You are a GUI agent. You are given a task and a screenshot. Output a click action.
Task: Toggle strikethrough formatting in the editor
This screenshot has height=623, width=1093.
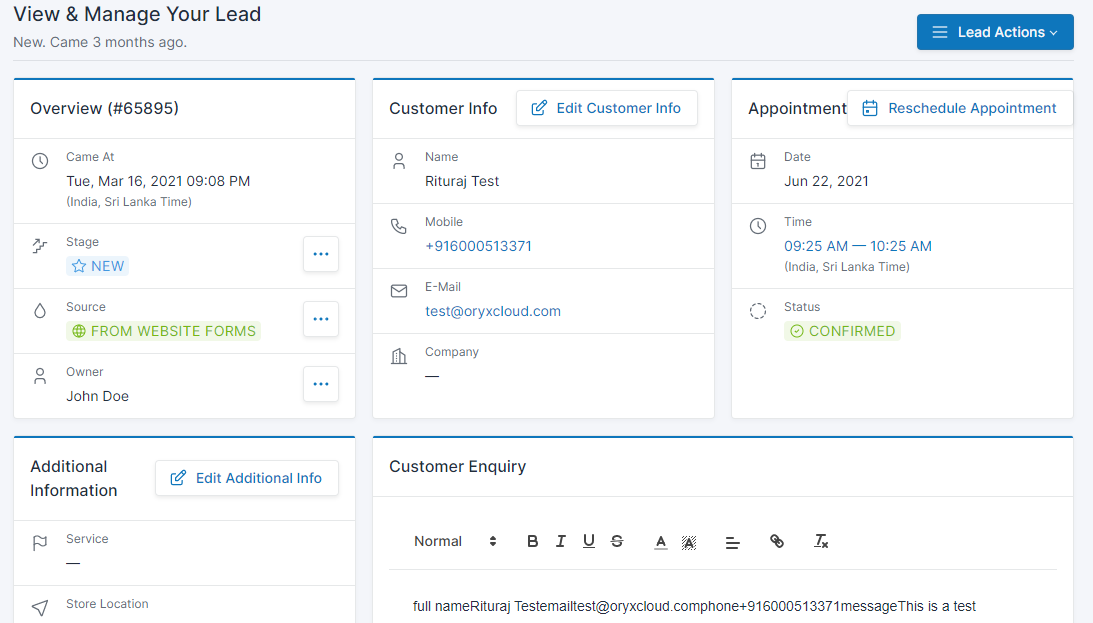pos(617,541)
